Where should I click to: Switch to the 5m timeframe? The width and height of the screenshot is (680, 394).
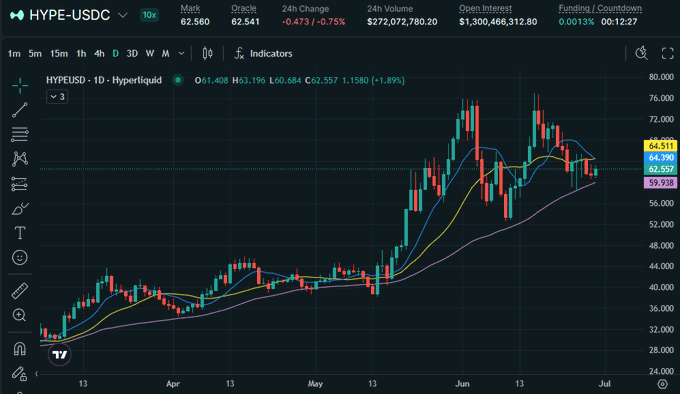(35, 54)
